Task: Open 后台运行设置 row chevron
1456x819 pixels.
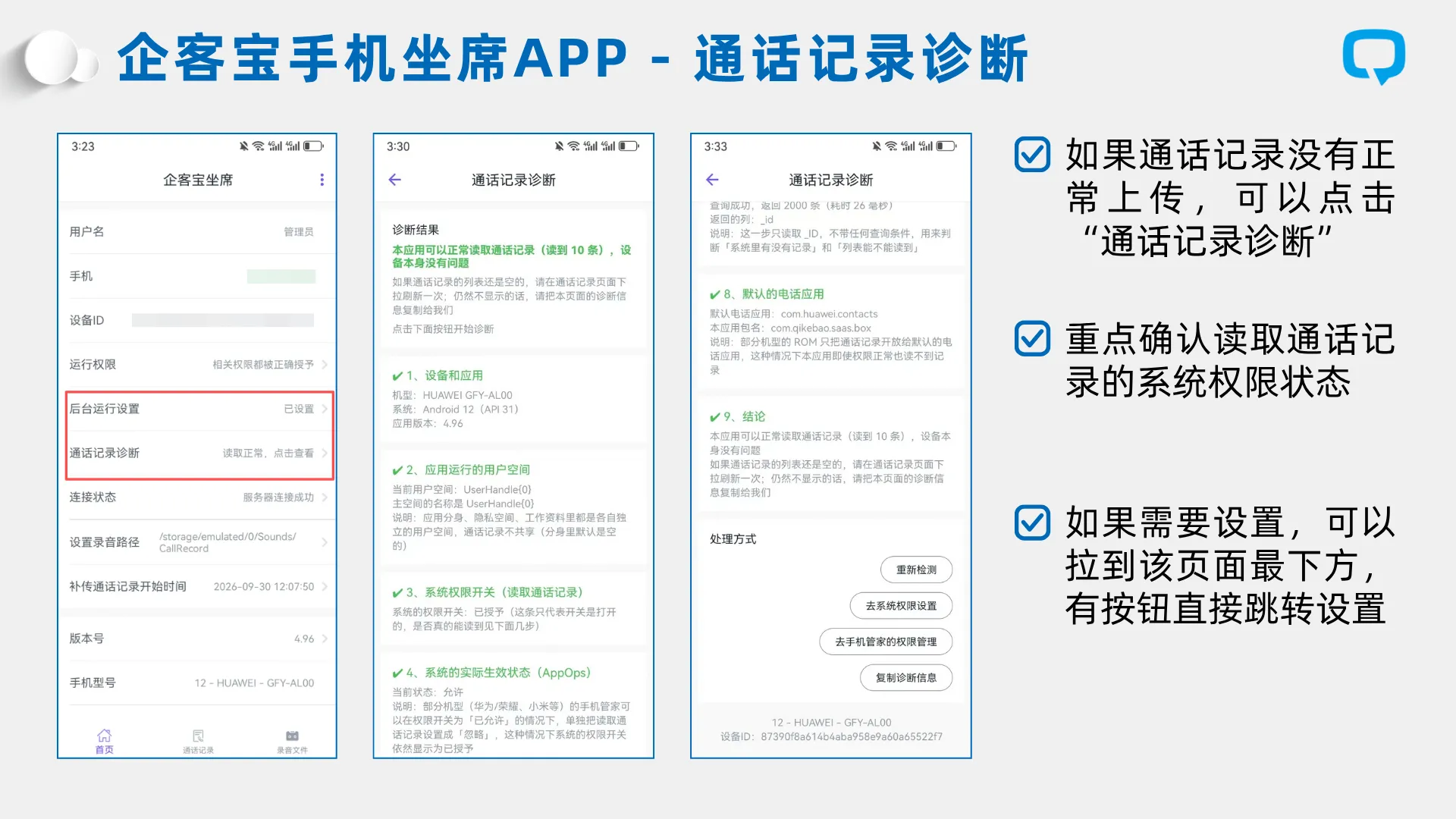Action: (x=325, y=409)
